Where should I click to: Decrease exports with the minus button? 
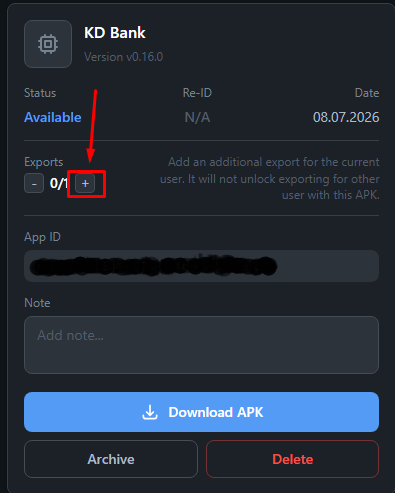[x=34, y=183]
